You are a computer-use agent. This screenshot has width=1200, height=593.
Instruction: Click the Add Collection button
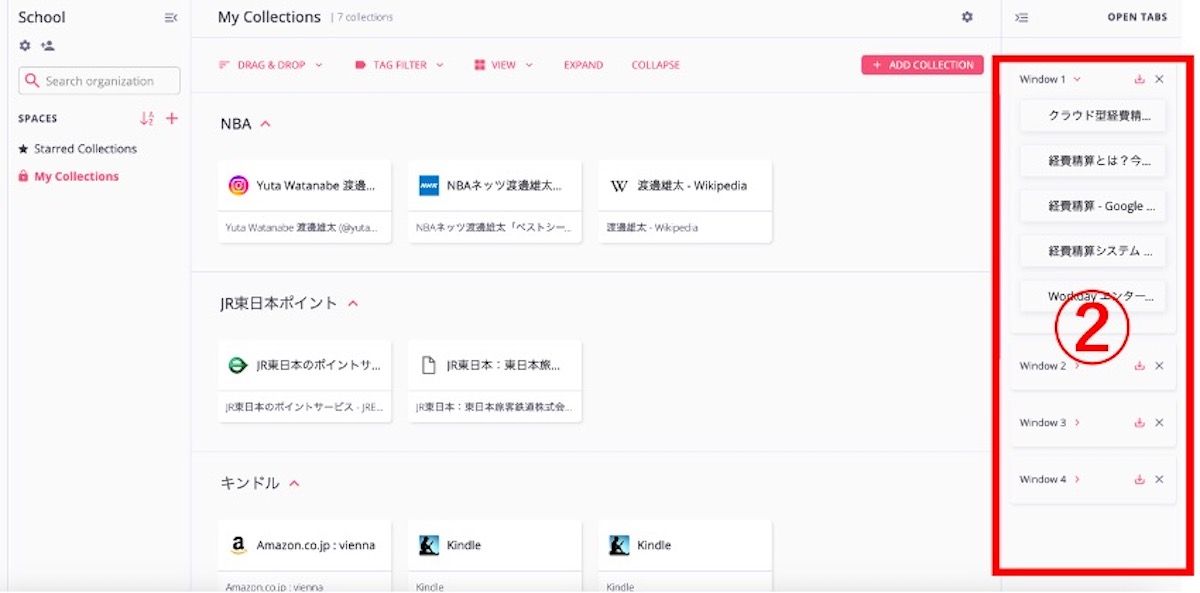922,65
